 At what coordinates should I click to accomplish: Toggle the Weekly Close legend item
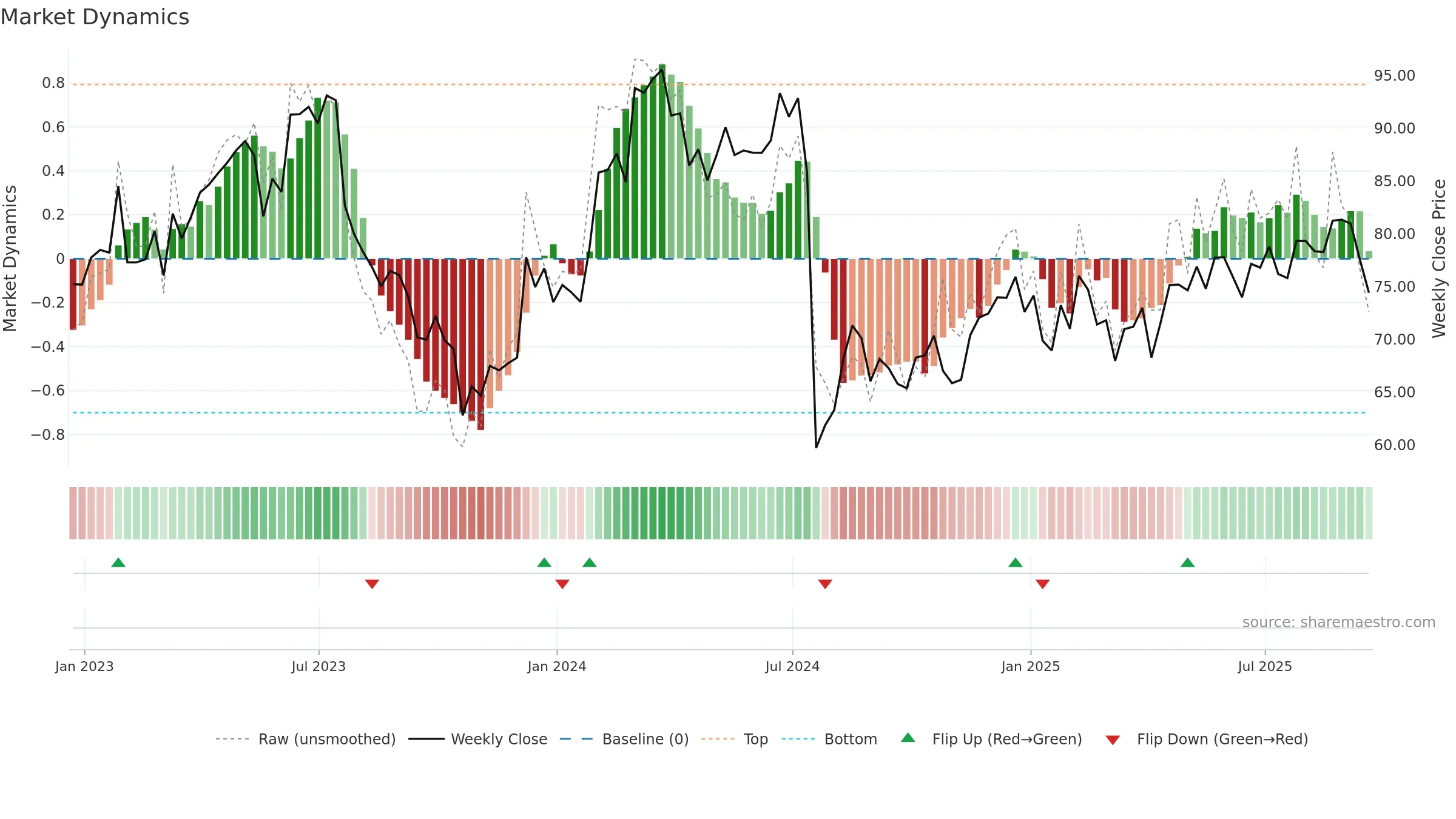pos(477,739)
